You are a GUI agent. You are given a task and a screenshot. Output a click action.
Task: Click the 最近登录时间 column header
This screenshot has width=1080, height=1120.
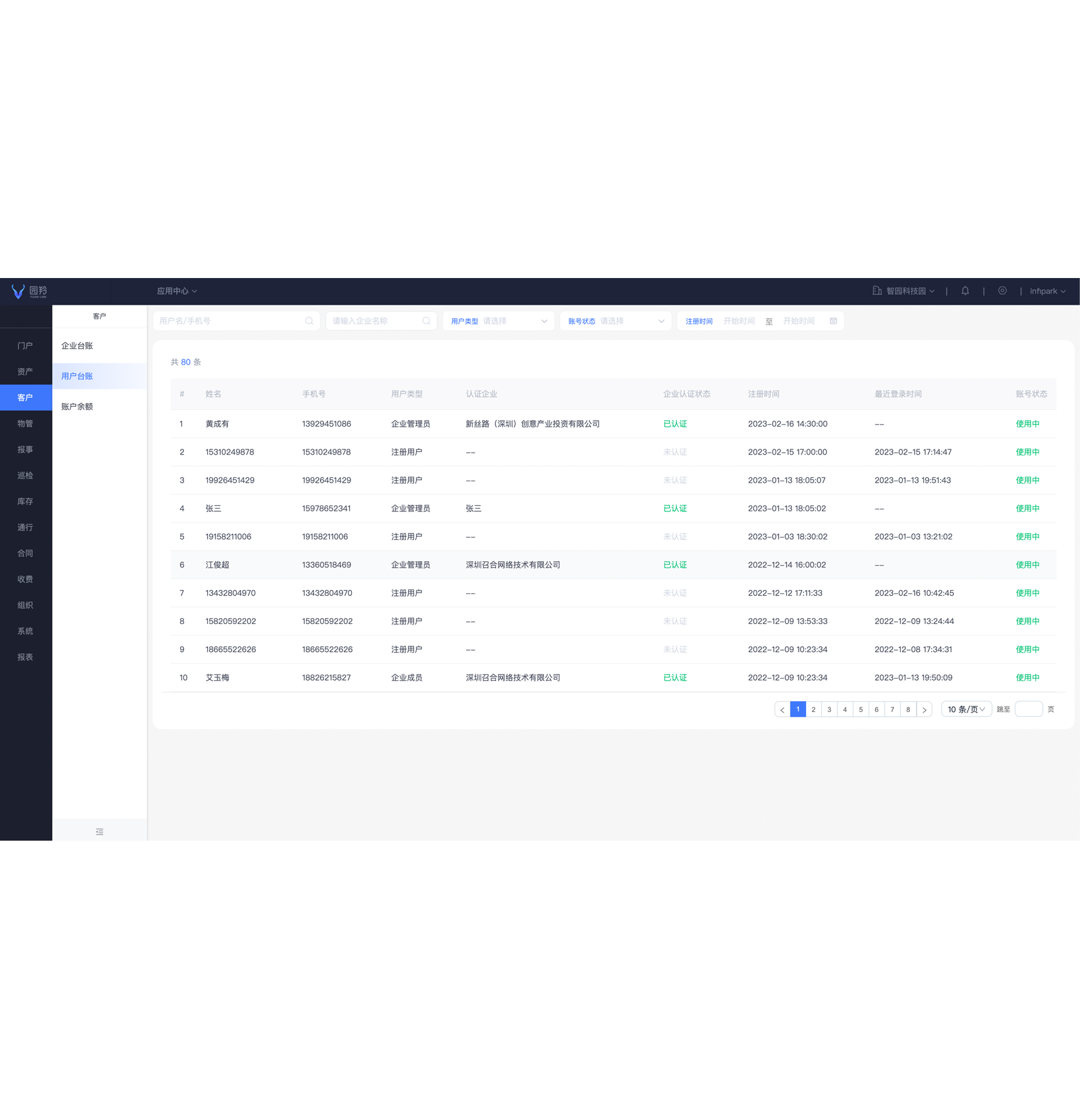[x=898, y=394]
